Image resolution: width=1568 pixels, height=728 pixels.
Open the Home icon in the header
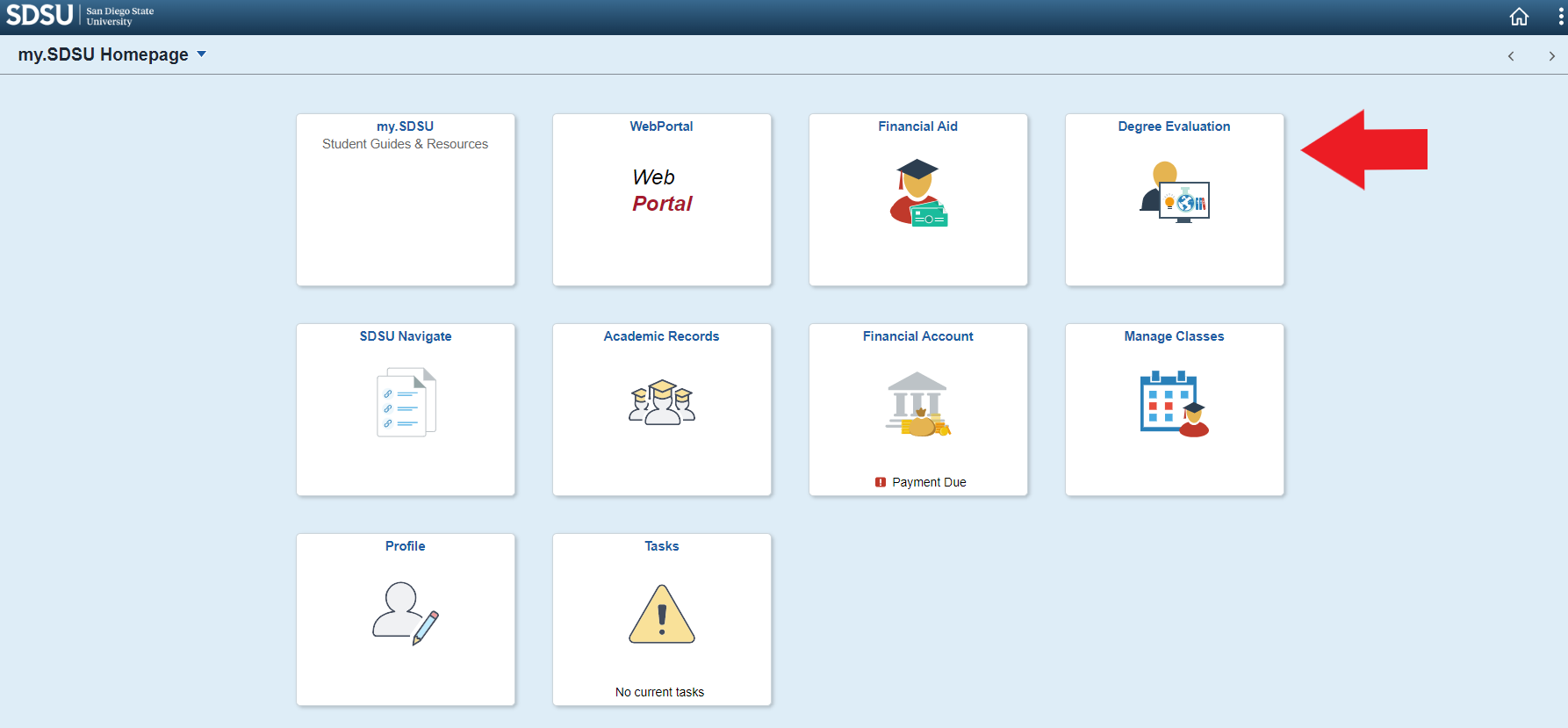[1519, 17]
